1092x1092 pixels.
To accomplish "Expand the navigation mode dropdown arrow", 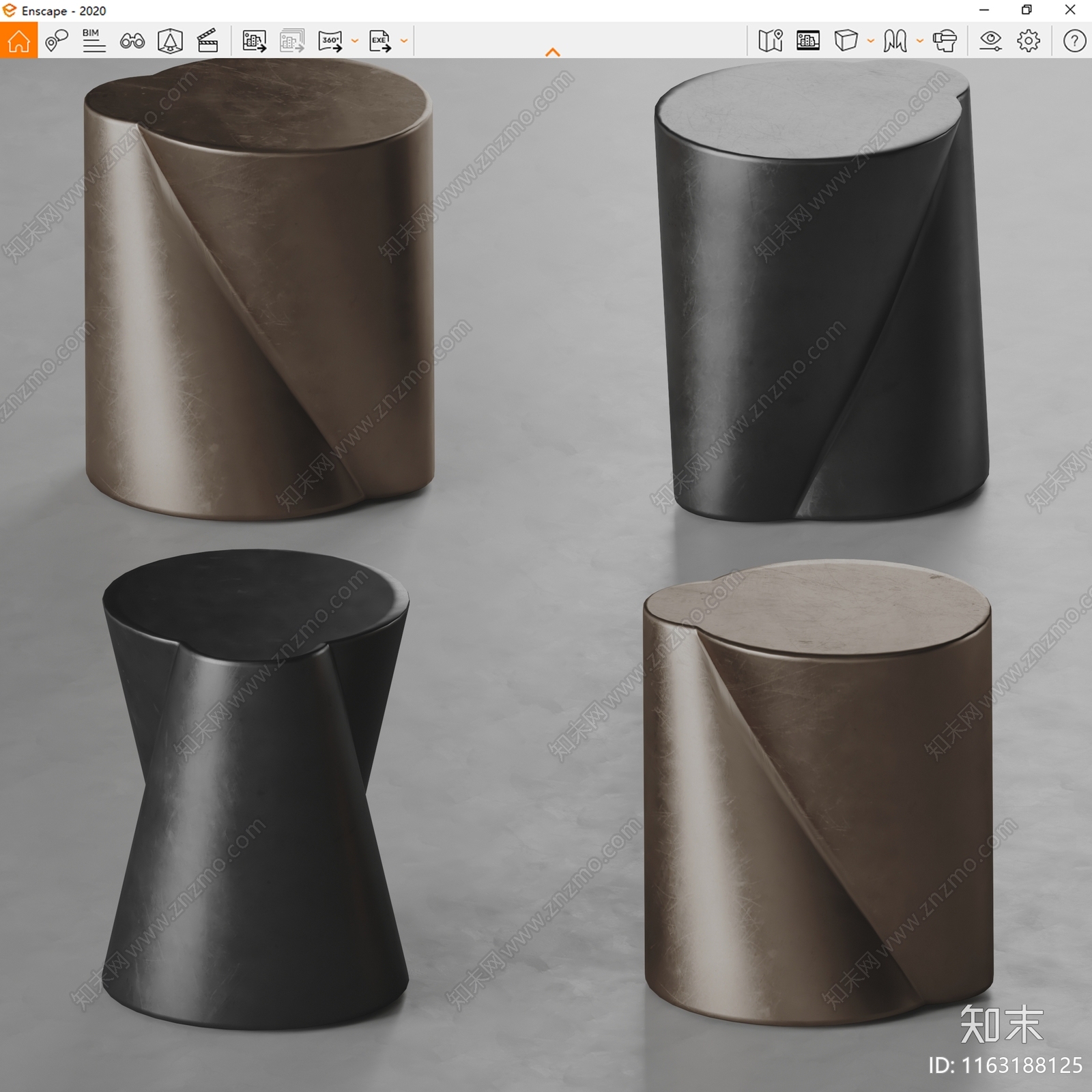I will point(920,41).
